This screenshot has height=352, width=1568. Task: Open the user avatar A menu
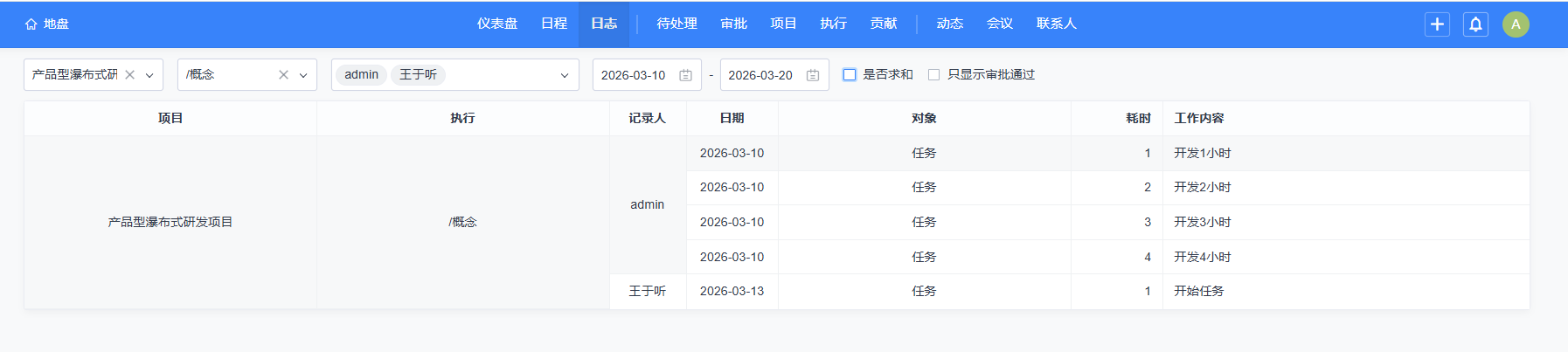[x=1516, y=24]
